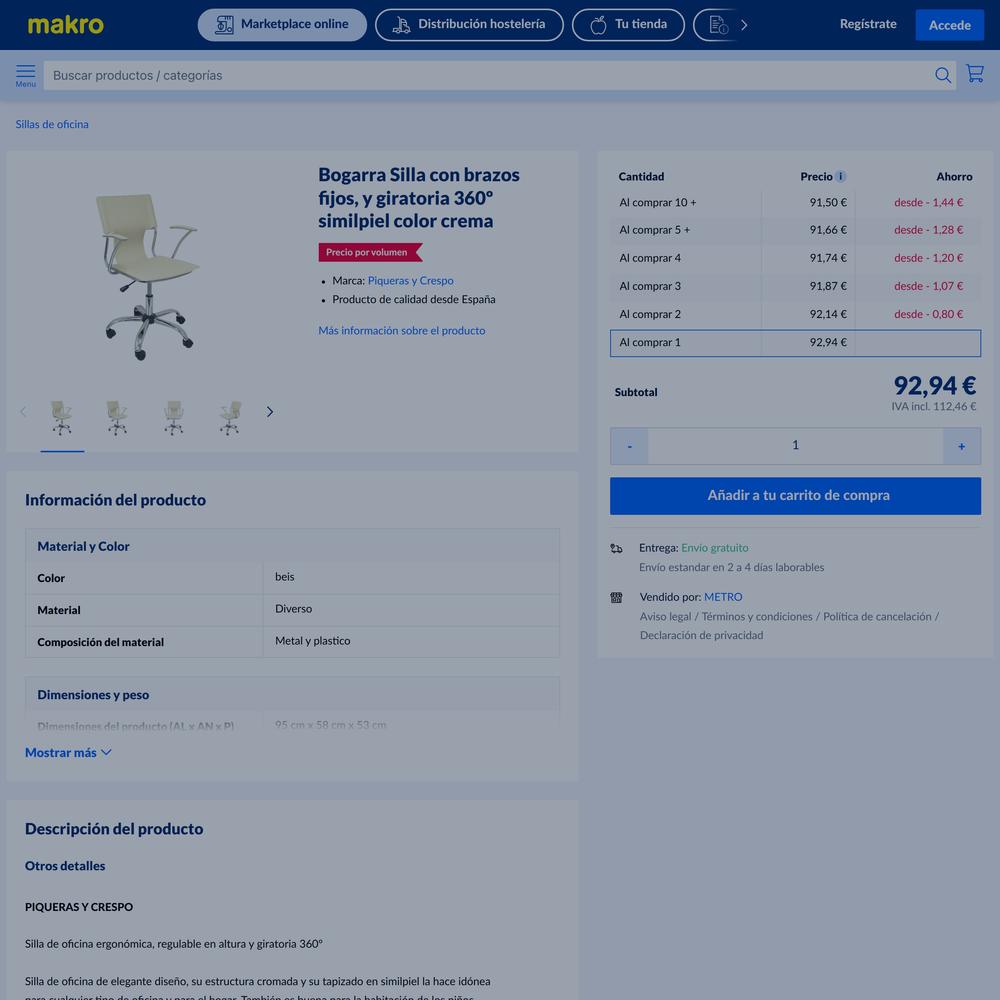Open Más información sobre el producto
This screenshot has width=1000, height=1000.
tap(402, 330)
